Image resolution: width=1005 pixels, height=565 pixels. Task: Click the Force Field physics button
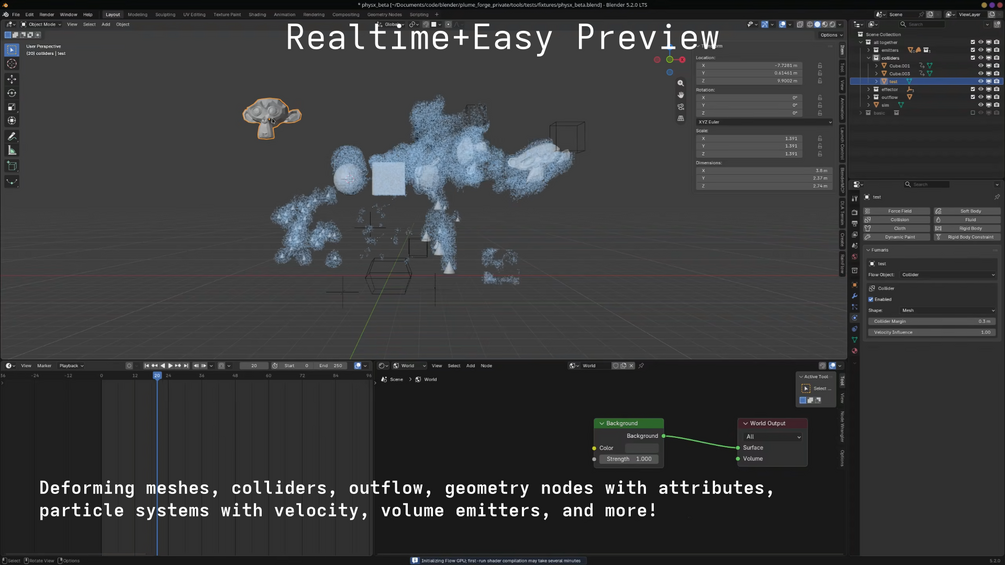click(896, 211)
